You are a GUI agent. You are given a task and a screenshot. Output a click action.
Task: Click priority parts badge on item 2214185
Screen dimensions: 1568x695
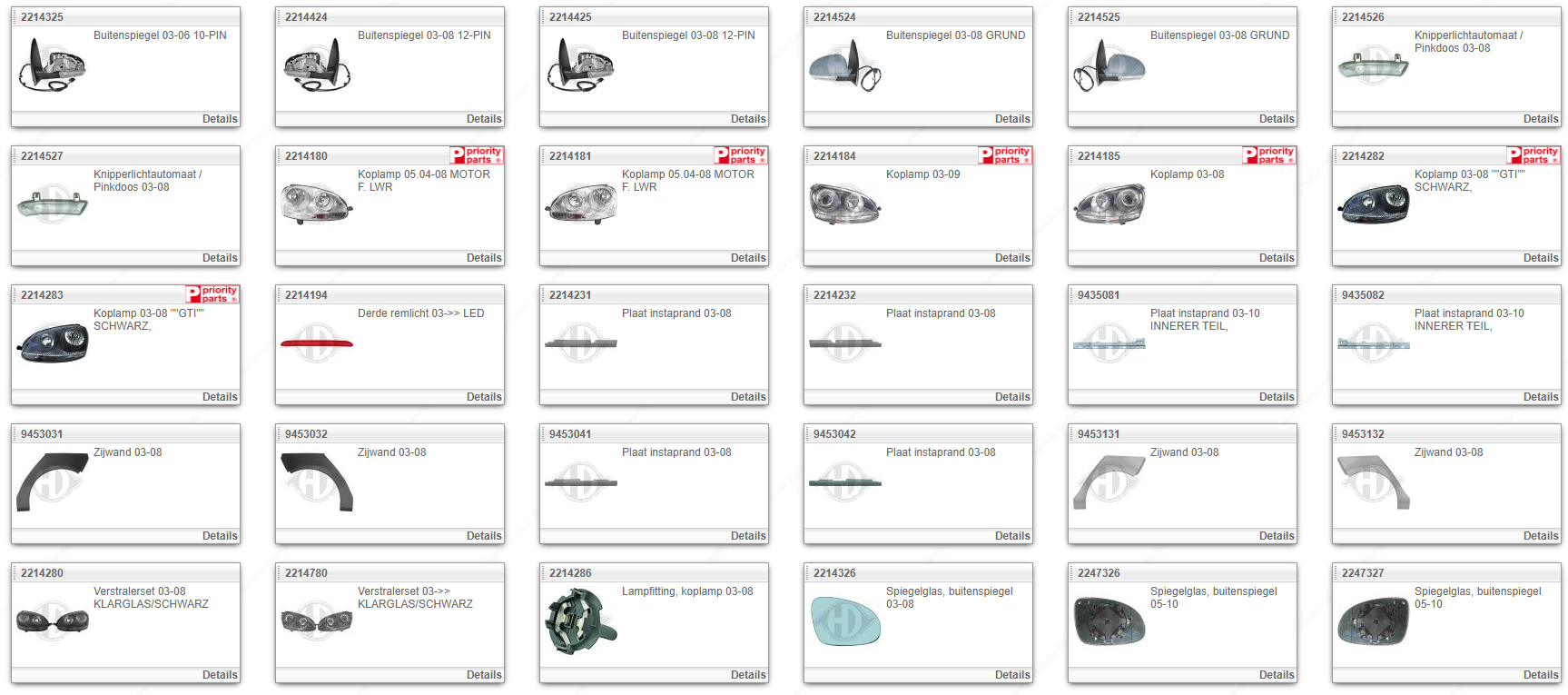point(1269,155)
